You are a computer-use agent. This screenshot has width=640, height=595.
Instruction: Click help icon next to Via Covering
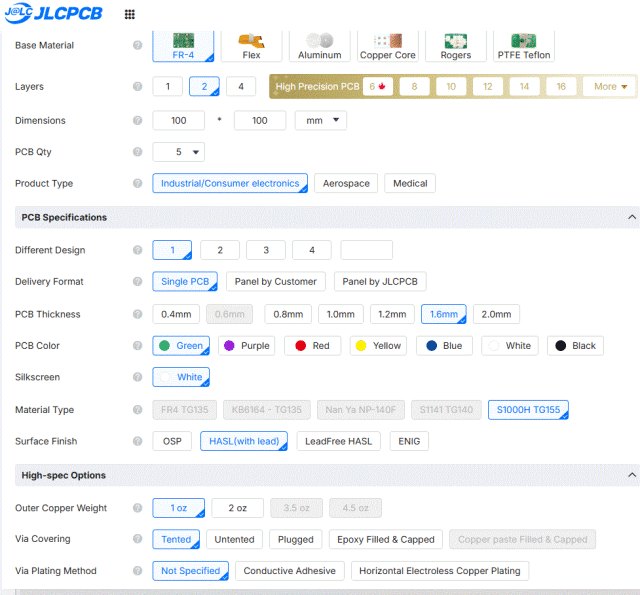138,539
